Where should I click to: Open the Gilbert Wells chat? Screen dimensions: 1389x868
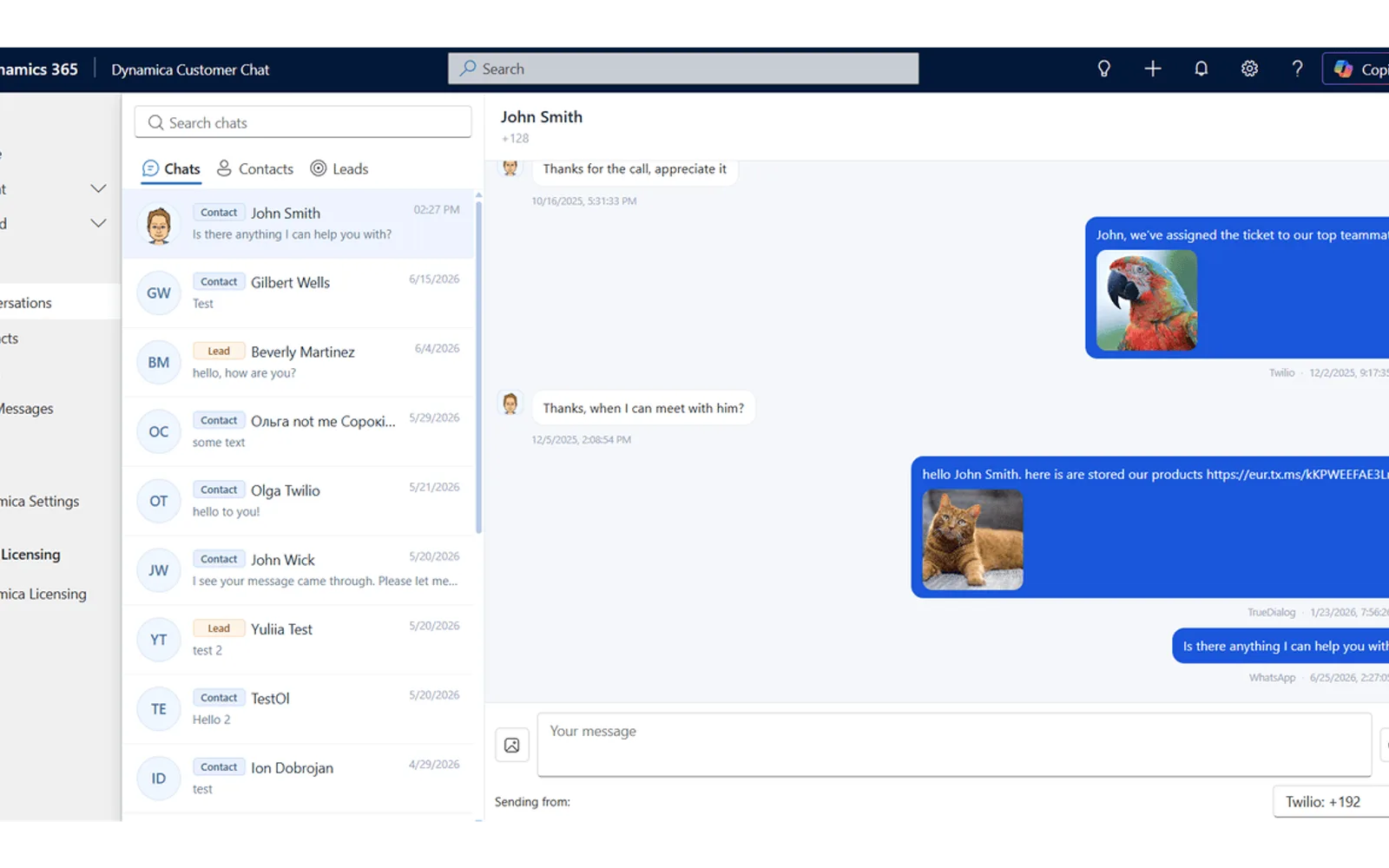tap(299, 293)
